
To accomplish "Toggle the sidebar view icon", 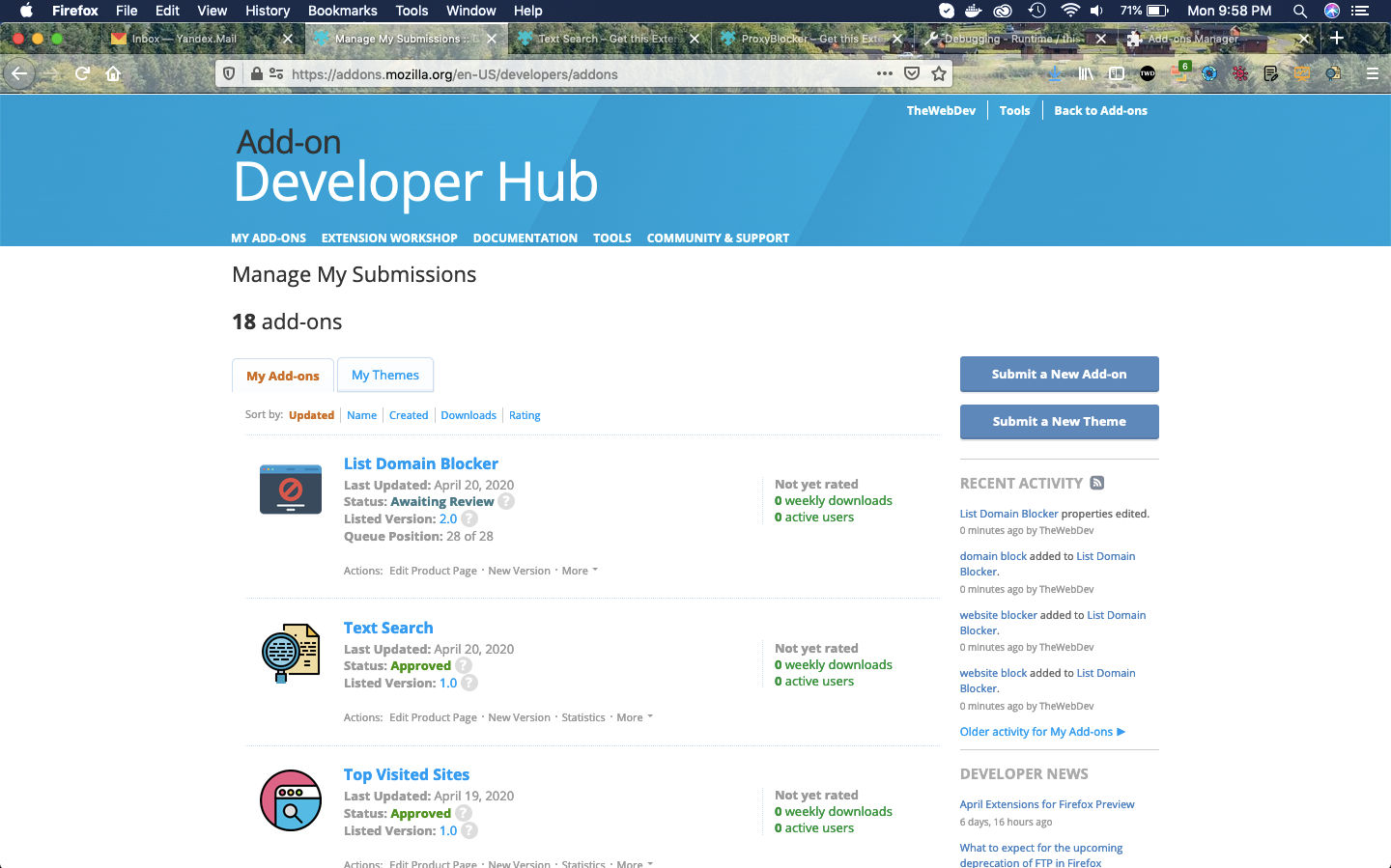I will coord(1117,73).
